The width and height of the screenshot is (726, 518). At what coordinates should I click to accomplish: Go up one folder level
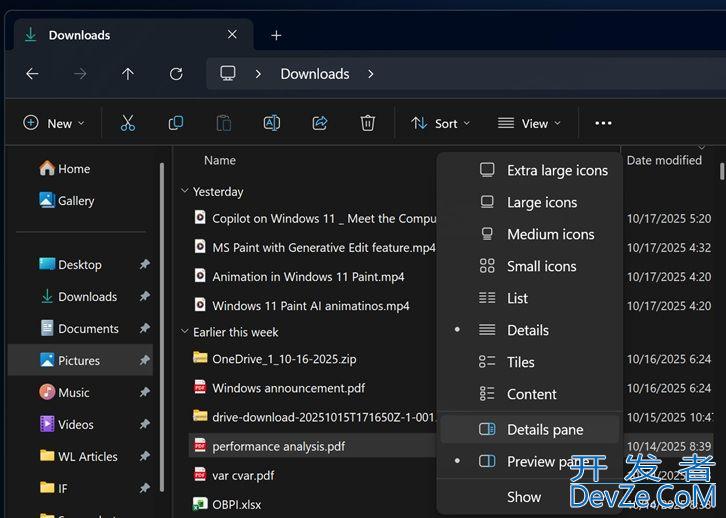[128, 74]
